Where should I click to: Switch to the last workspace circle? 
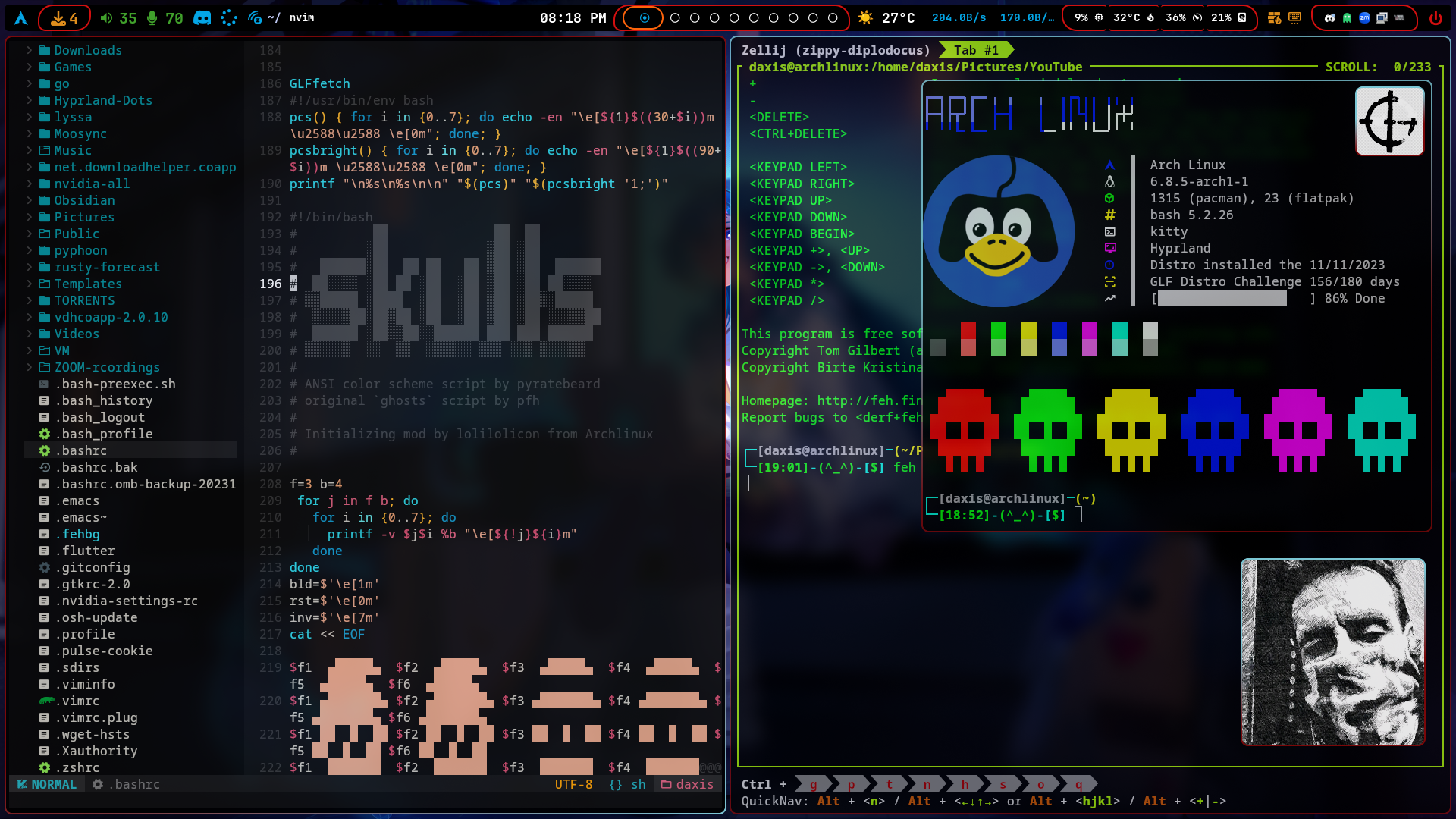[x=833, y=18]
